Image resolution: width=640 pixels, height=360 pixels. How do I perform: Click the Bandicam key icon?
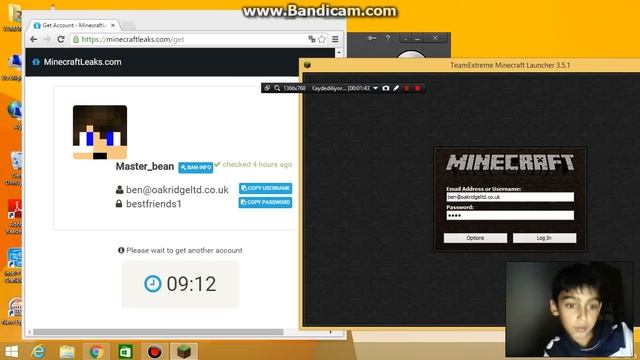click(371, 38)
